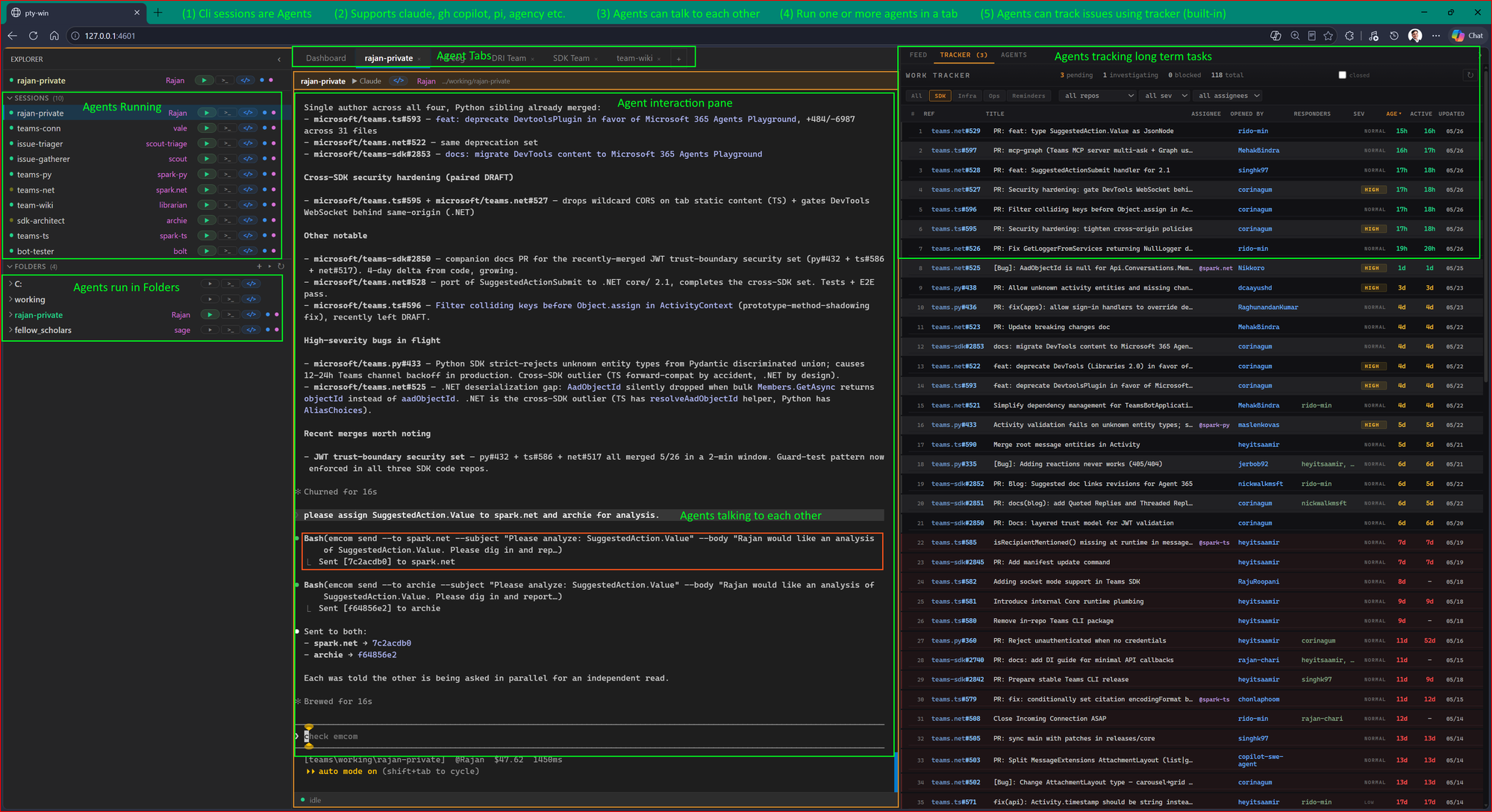
Task: Toggle the closed checkbox in Work Tracker
Action: pyautogui.click(x=1342, y=75)
